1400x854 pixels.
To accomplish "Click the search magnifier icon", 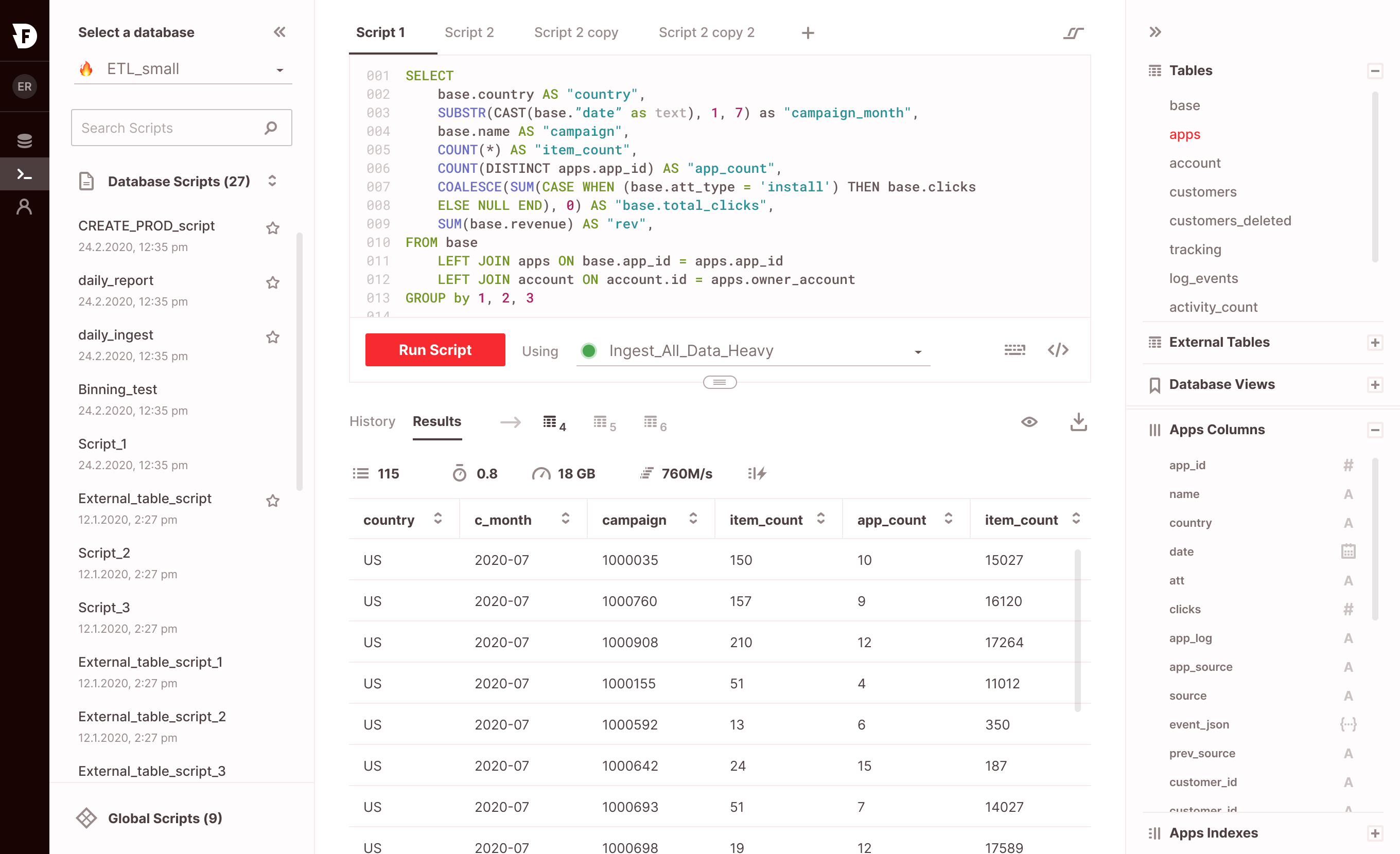I will (271, 128).
